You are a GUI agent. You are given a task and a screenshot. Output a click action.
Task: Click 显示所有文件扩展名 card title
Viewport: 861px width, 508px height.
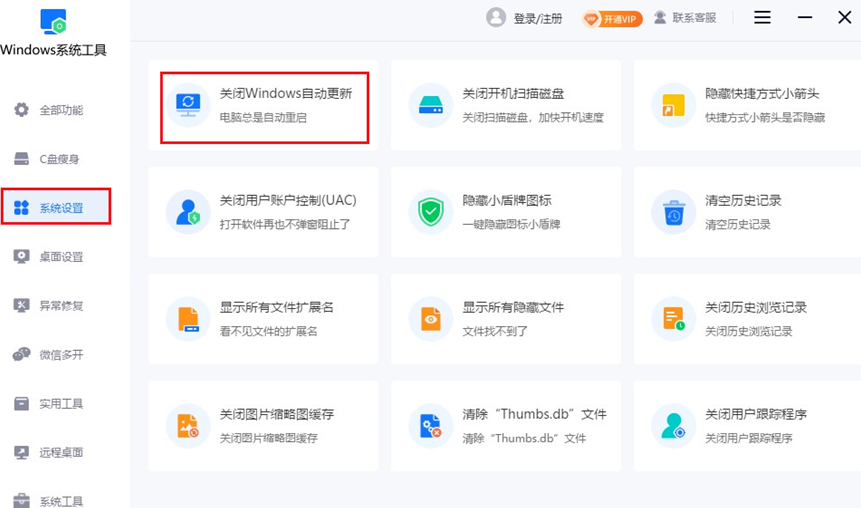click(277, 307)
